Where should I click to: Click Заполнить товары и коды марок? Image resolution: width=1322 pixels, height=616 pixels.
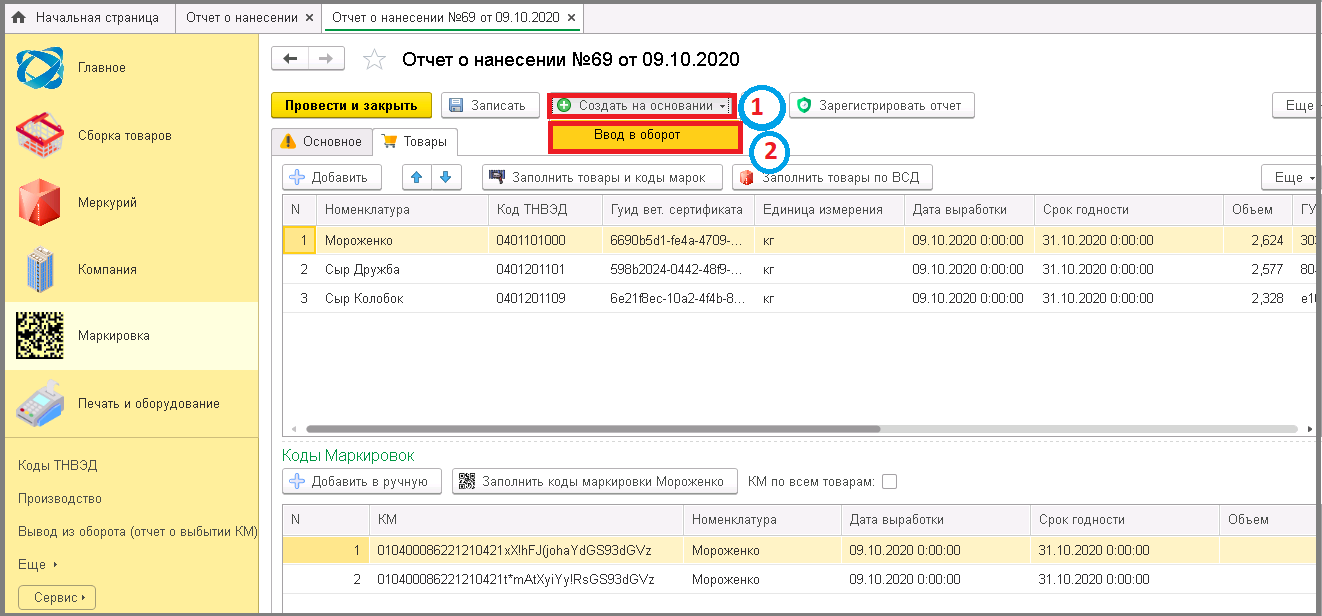click(x=601, y=177)
